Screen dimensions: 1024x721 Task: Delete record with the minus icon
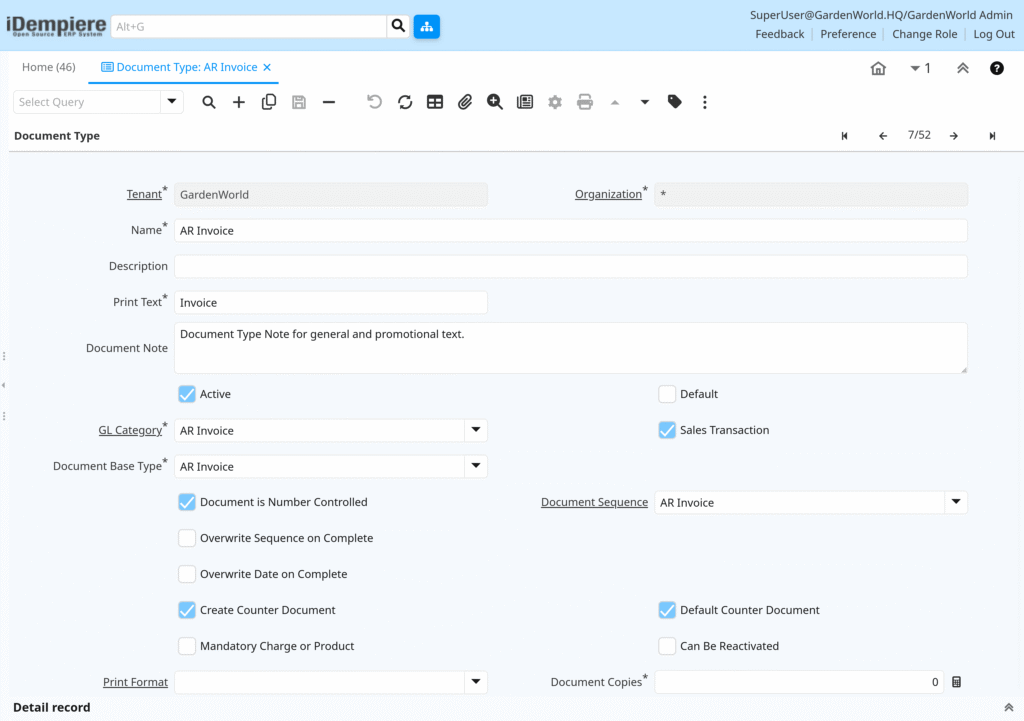tap(328, 102)
